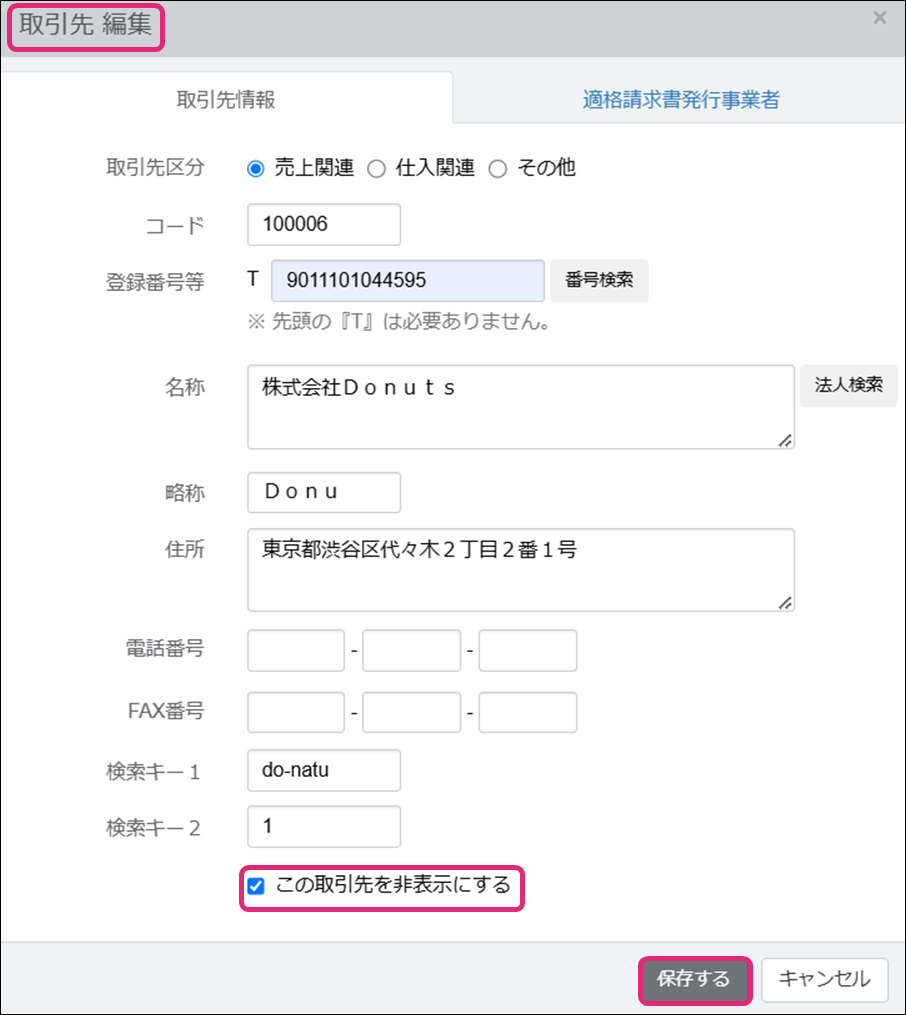Image resolution: width=906 pixels, height=1015 pixels.
Task: Click the last FAX番号 field
Action: 528,712
